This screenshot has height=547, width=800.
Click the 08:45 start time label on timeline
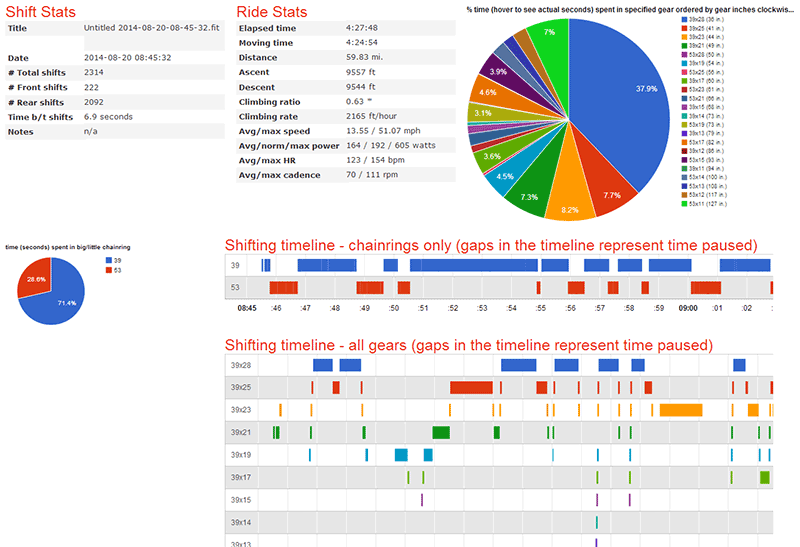246,309
